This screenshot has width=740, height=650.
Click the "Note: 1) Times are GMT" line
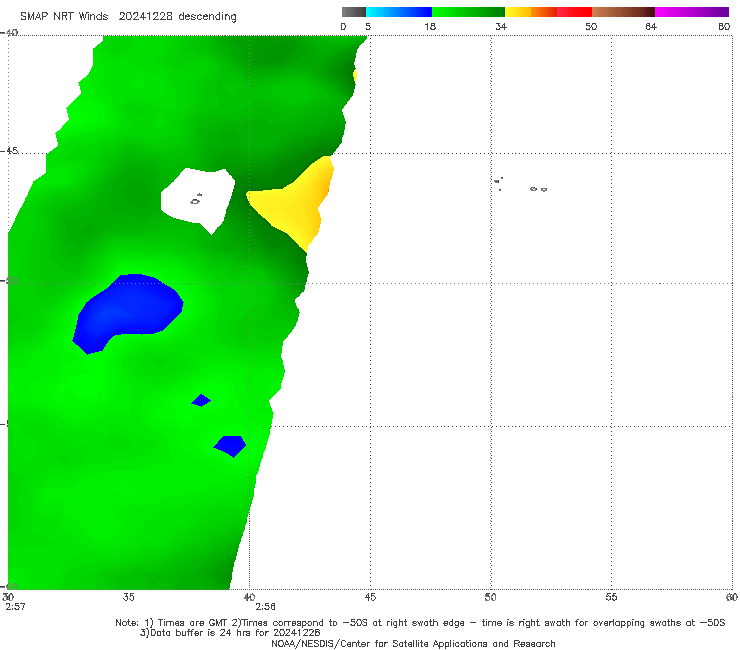click(420, 623)
